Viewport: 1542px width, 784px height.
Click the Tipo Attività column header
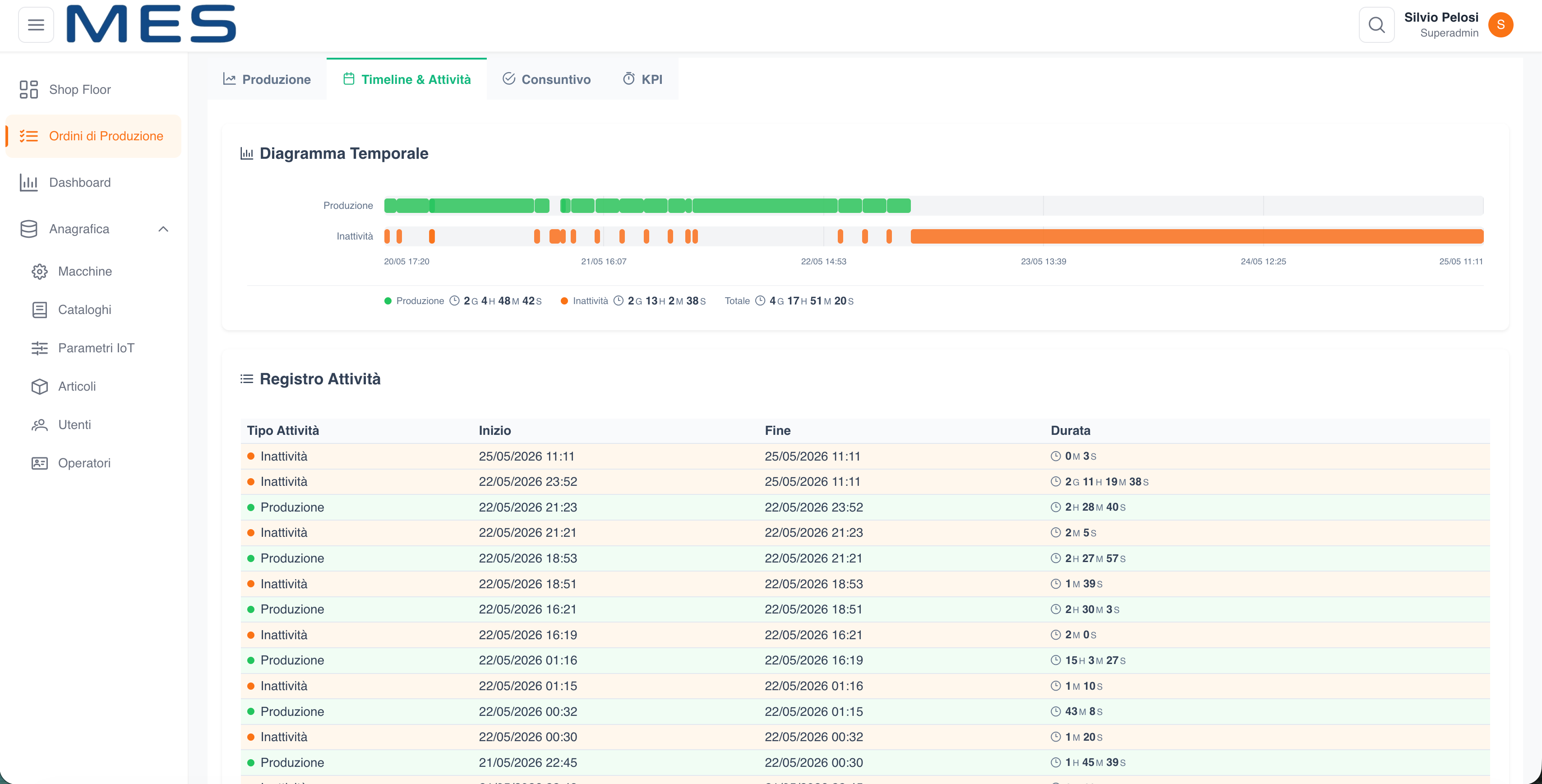[x=282, y=431]
